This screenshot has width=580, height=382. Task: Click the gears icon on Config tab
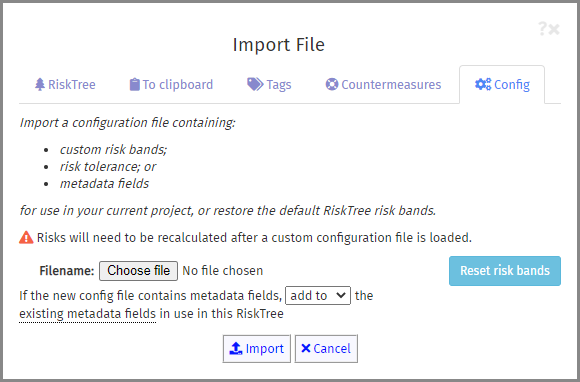tap(483, 84)
